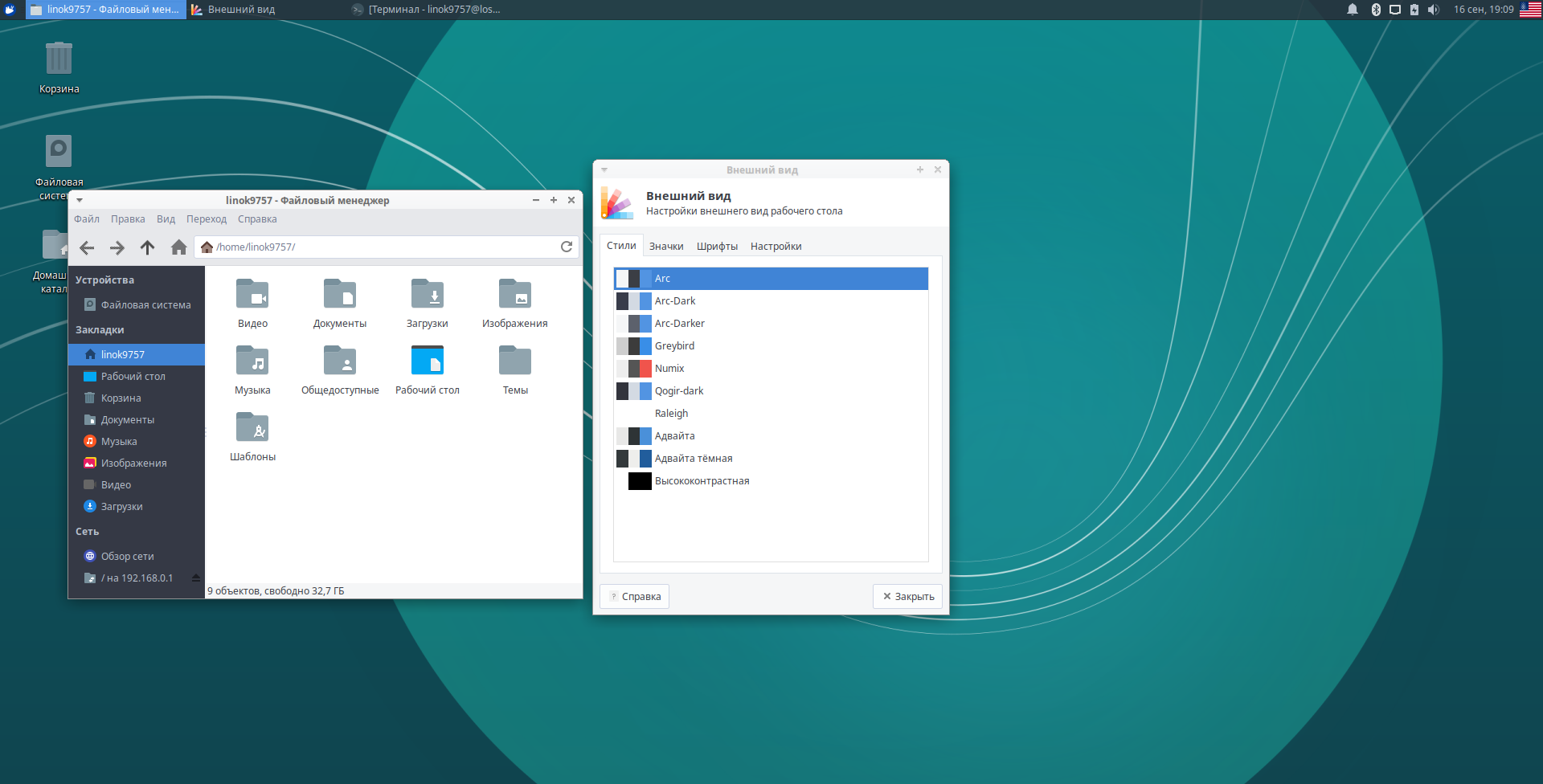Open Обзор сети in sidebar

pyautogui.click(x=137, y=557)
